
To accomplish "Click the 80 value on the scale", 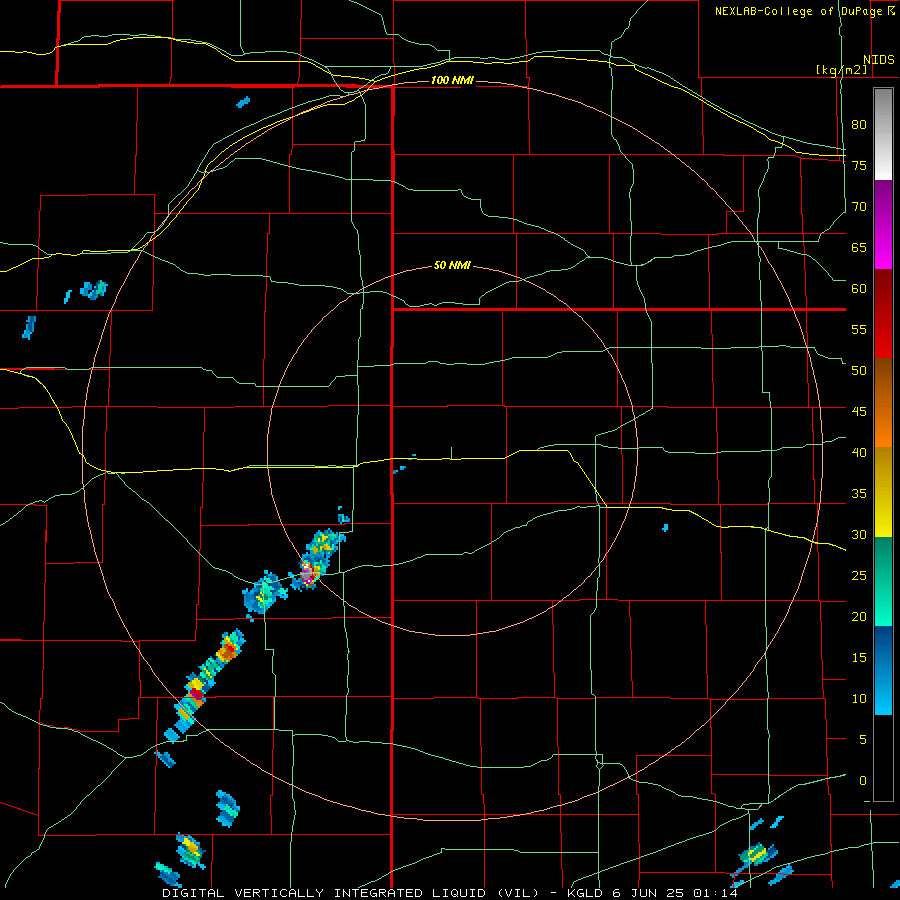I will (x=859, y=125).
